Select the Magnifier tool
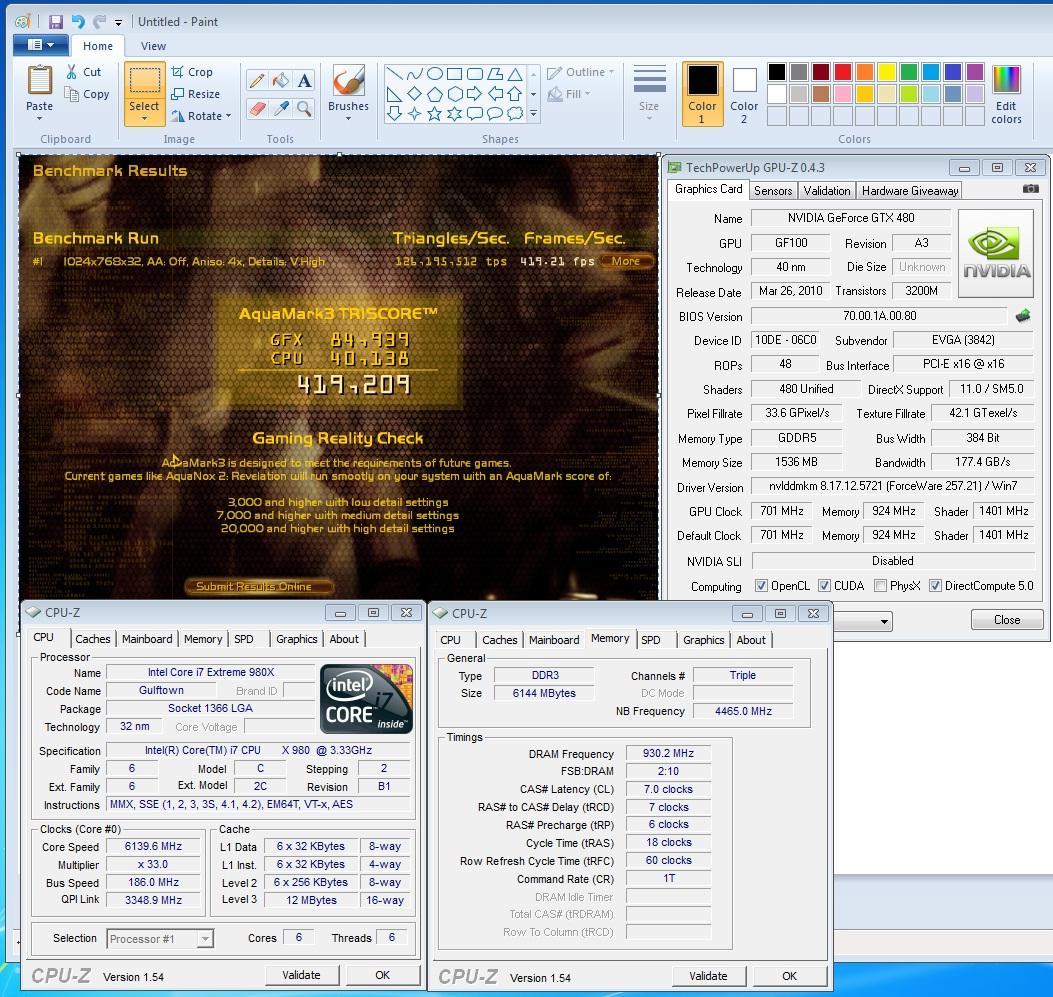 304,108
